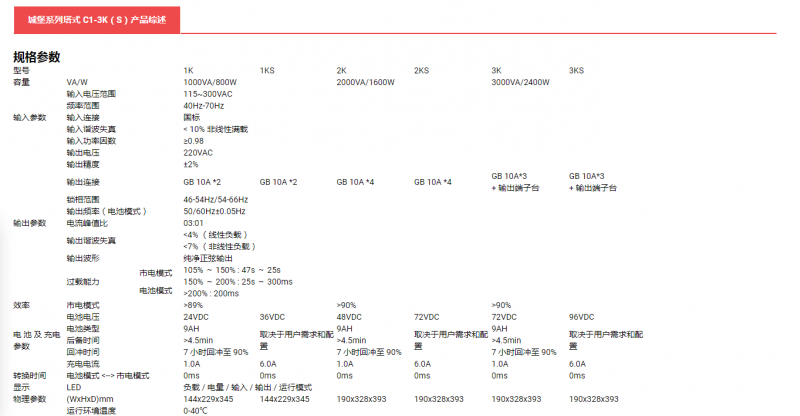Click the 规格参数 heading

tap(37, 57)
